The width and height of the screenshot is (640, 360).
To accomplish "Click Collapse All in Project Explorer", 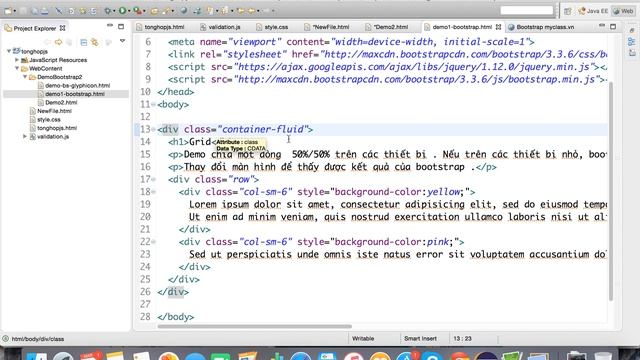I will pyautogui.click(x=84, y=42).
